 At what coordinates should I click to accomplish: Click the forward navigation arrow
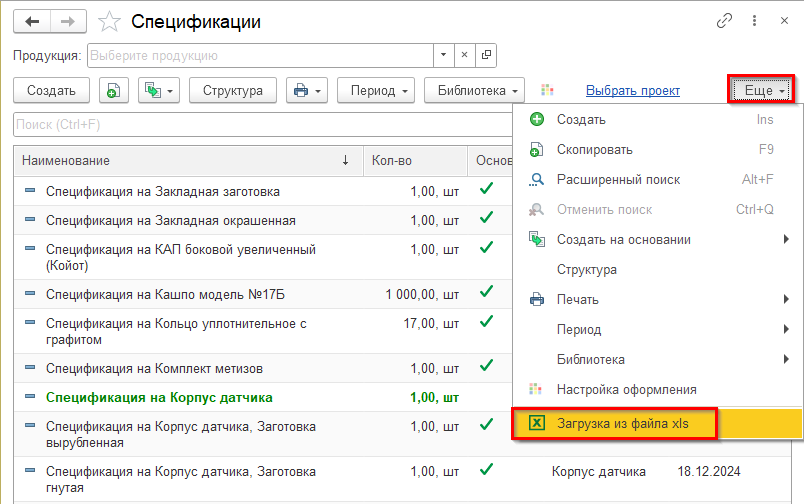point(68,21)
